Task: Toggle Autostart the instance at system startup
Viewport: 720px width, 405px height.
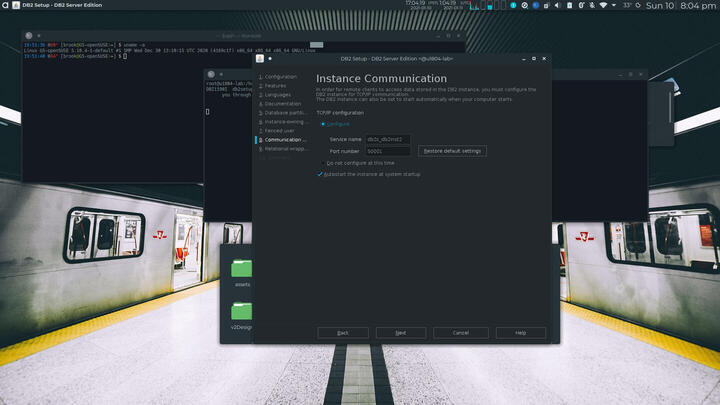Action: point(369,174)
